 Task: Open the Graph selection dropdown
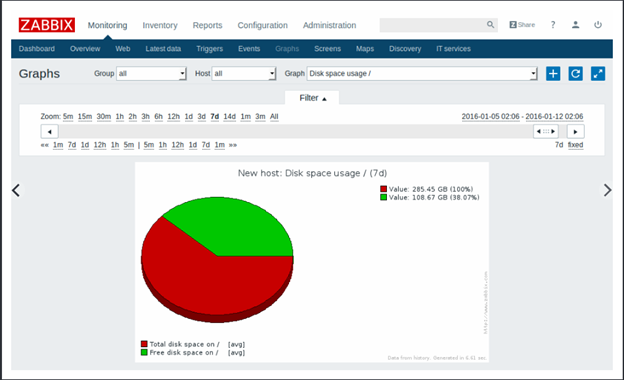(422, 74)
